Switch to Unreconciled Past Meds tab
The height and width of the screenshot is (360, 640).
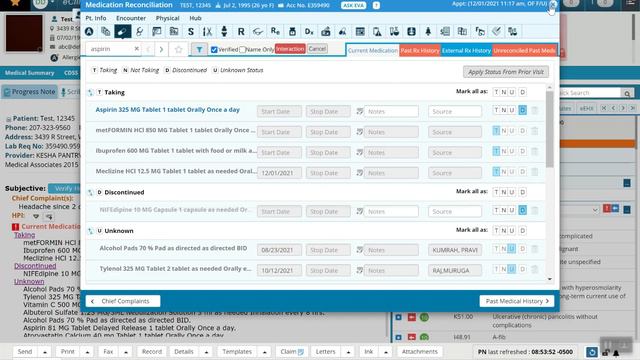click(524, 50)
